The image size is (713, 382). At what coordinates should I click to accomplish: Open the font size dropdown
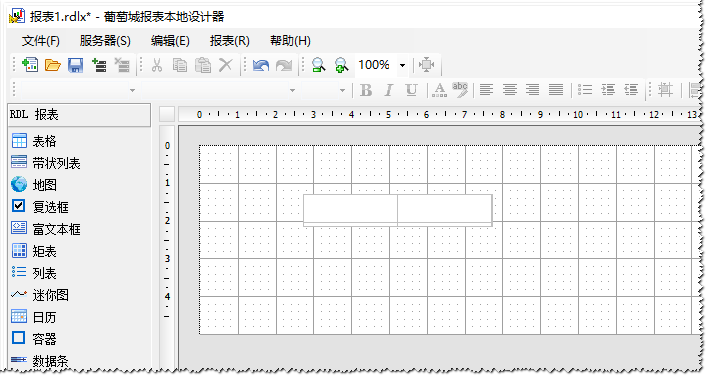342,90
